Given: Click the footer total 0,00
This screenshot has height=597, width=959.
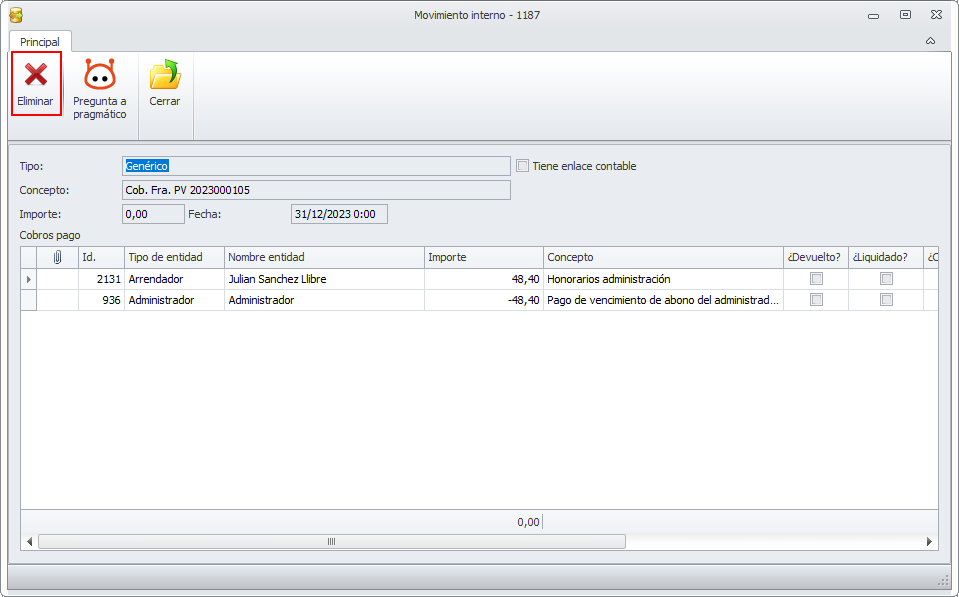Looking at the screenshot, I should pyautogui.click(x=528, y=522).
